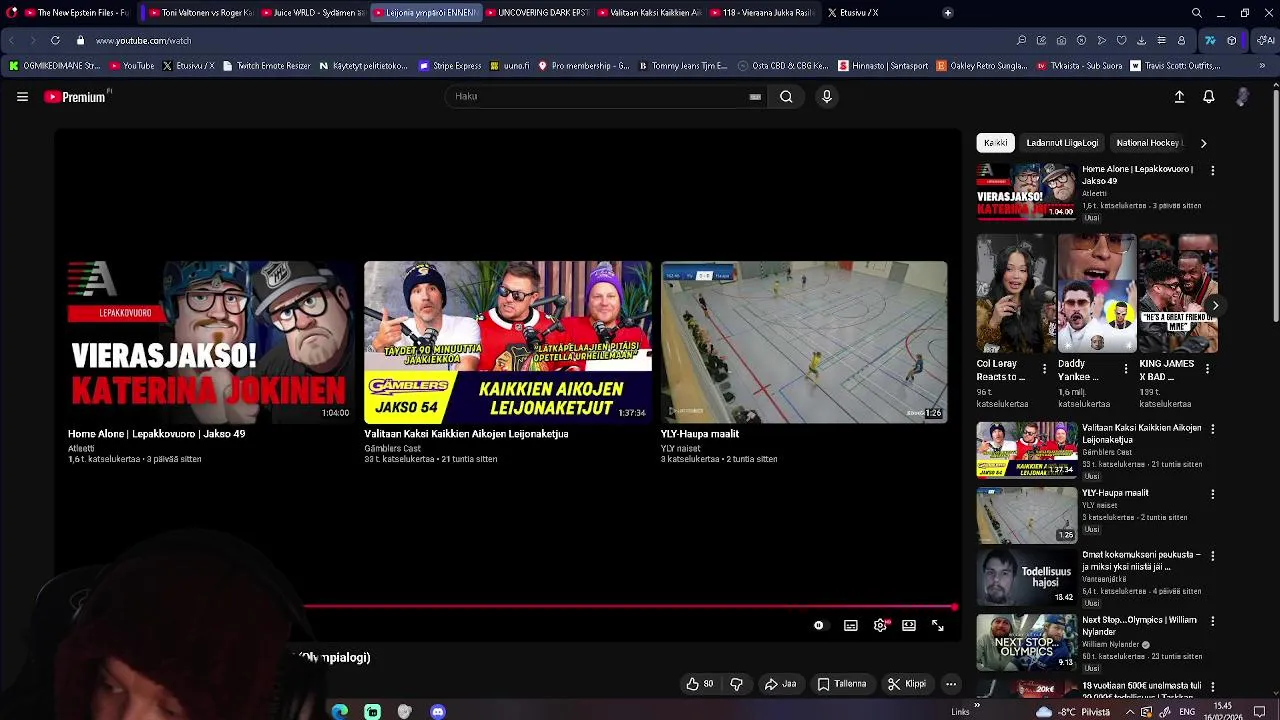The image size is (1280, 720).
Task: Open the browser new tab plus button
Action: 947,13
